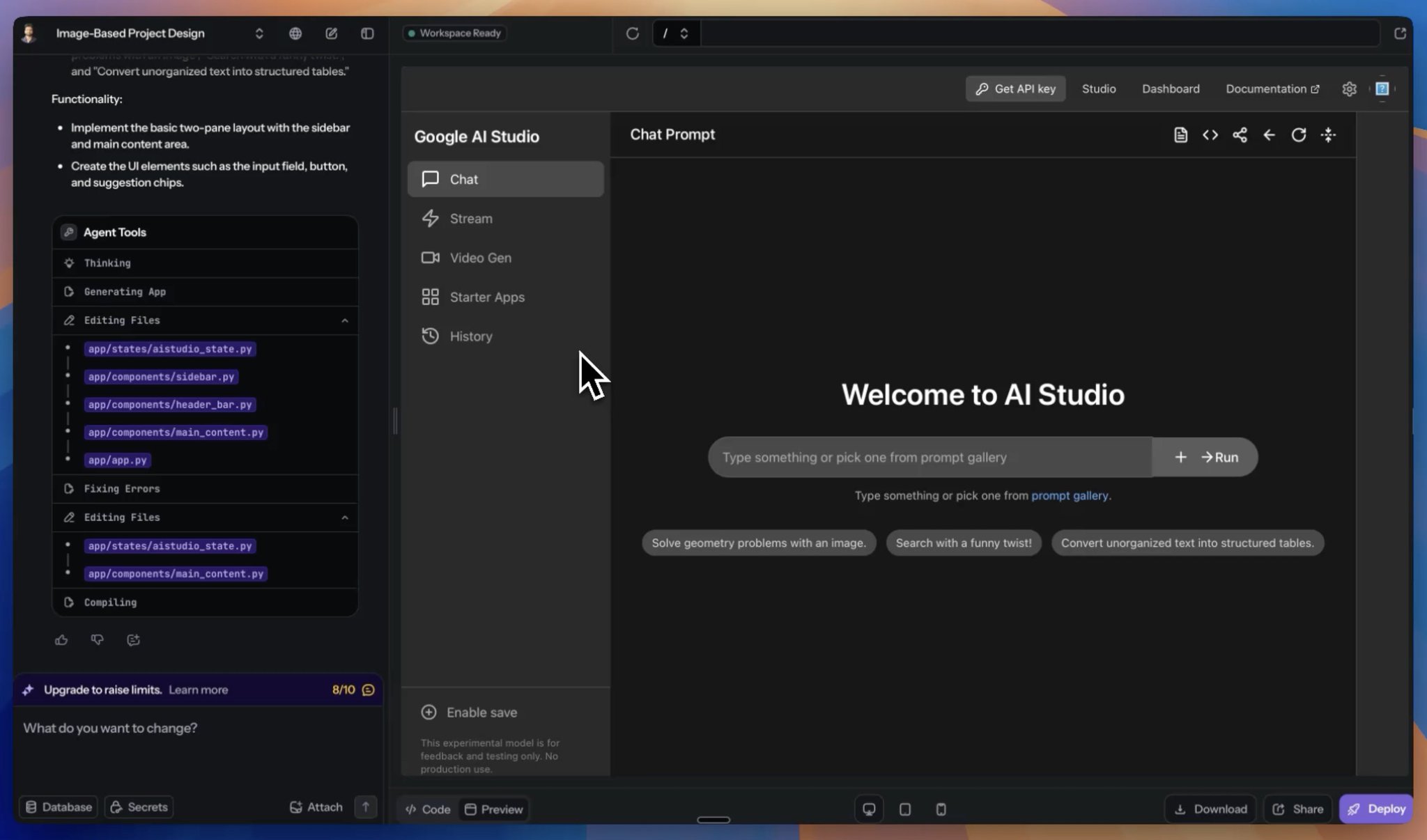Click the preview URL address field

tap(1040, 33)
